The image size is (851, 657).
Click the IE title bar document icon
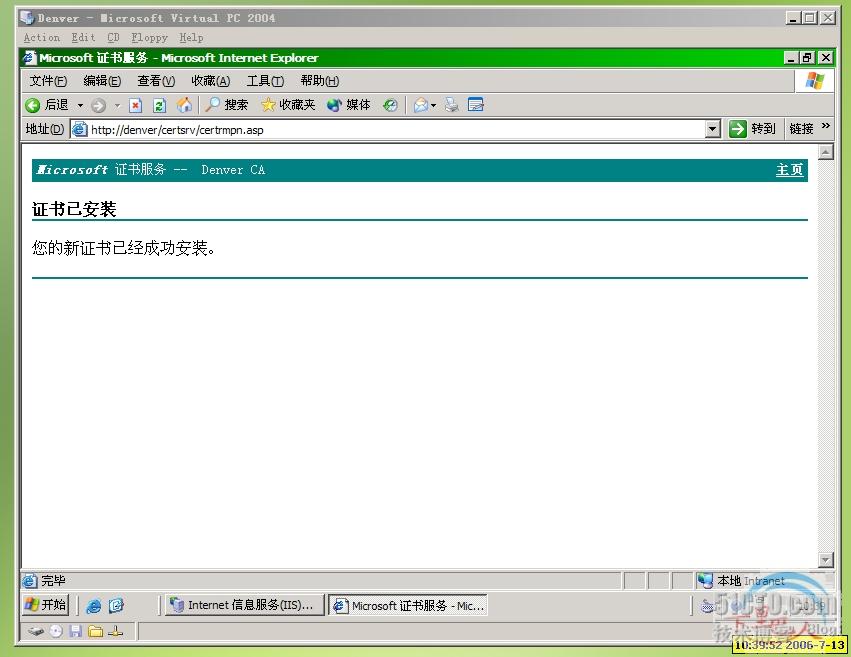coord(29,58)
